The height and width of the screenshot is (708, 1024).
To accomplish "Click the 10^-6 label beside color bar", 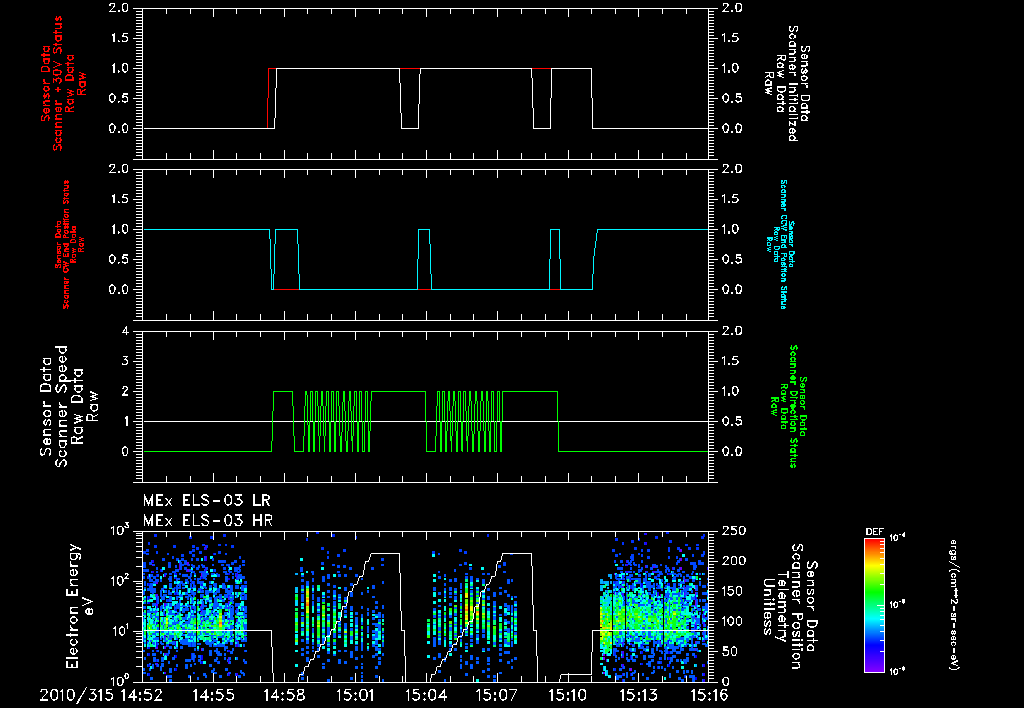I will click(897, 671).
